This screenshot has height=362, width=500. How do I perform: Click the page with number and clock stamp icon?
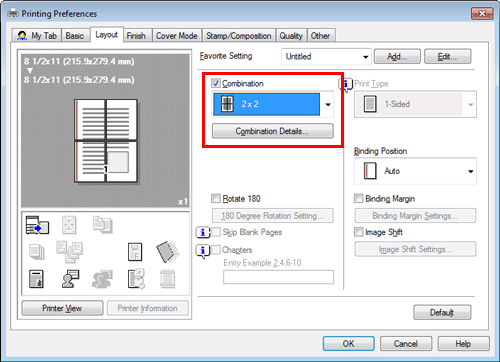click(x=136, y=279)
